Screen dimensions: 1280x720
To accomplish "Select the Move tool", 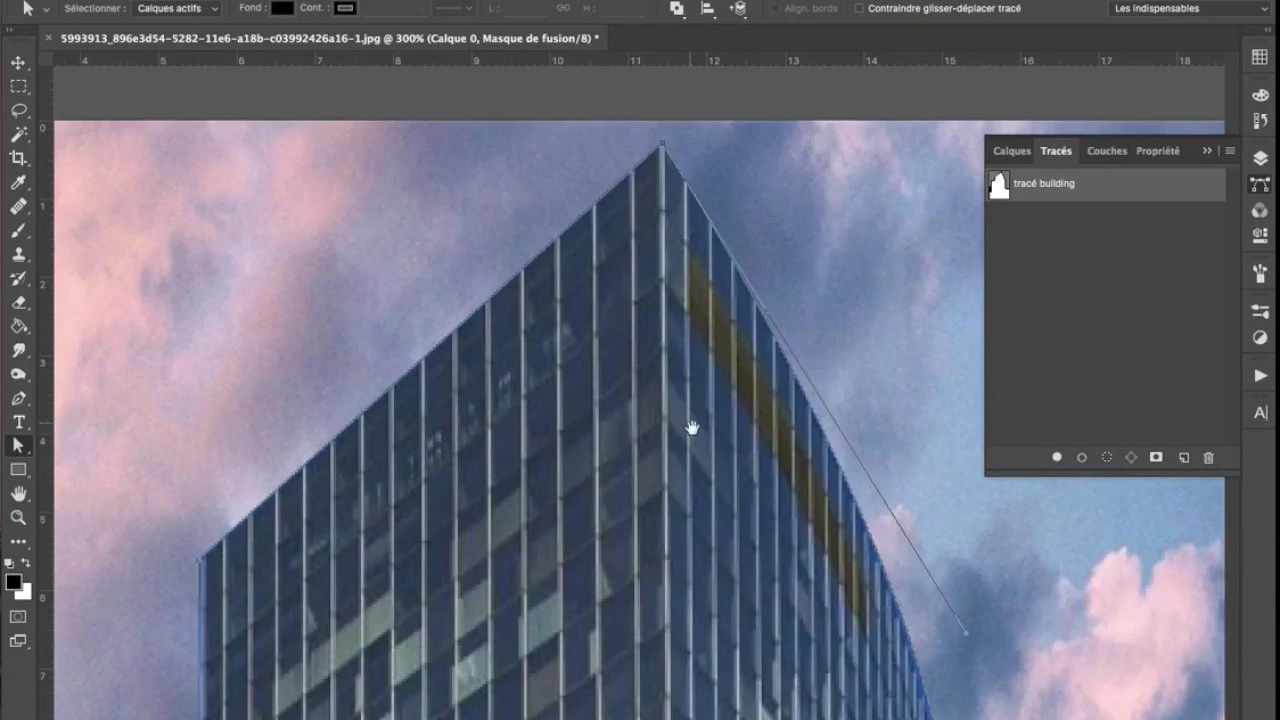I will pyautogui.click(x=18, y=62).
